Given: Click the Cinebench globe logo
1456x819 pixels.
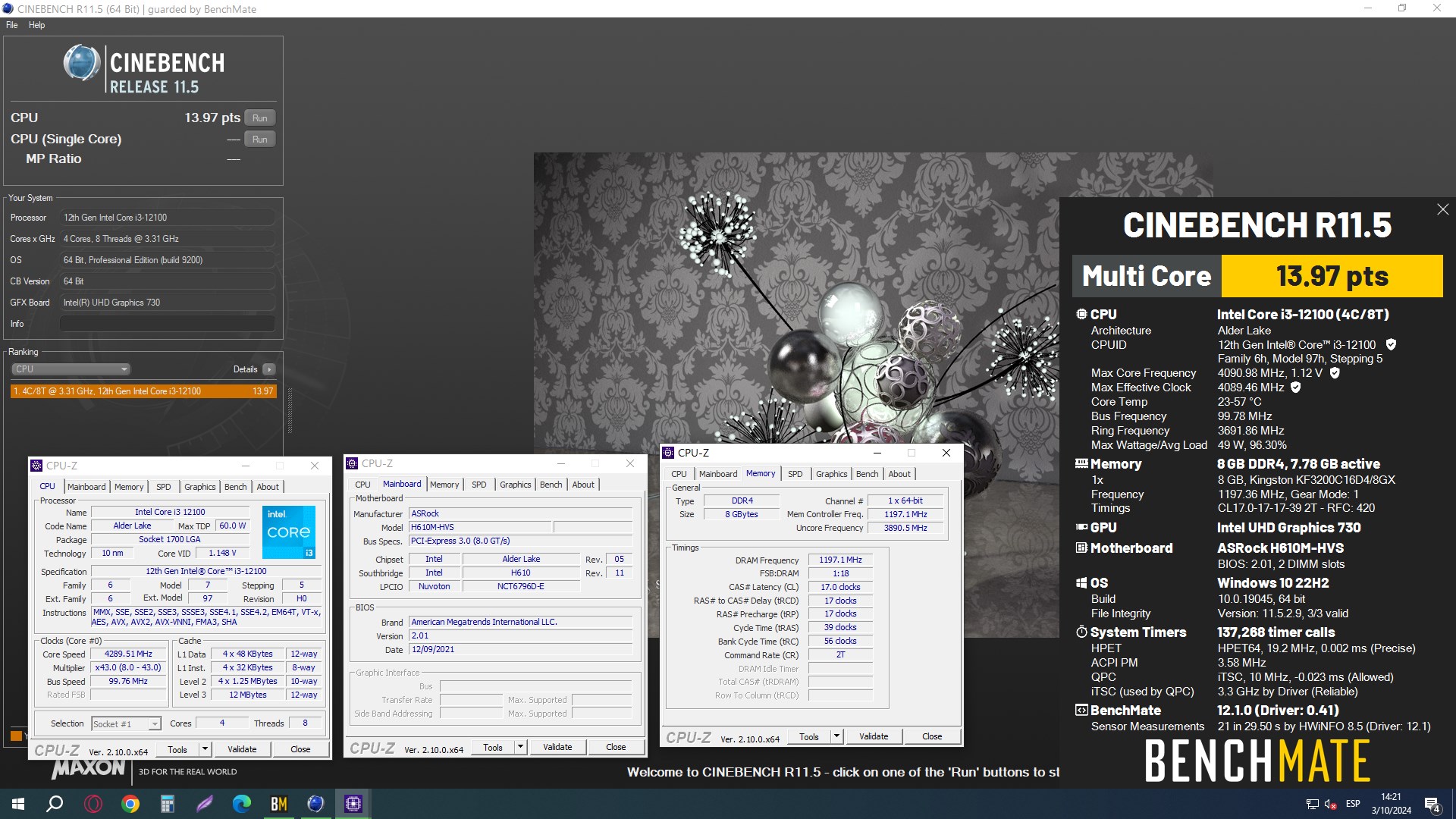Looking at the screenshot, I should 82,62.
